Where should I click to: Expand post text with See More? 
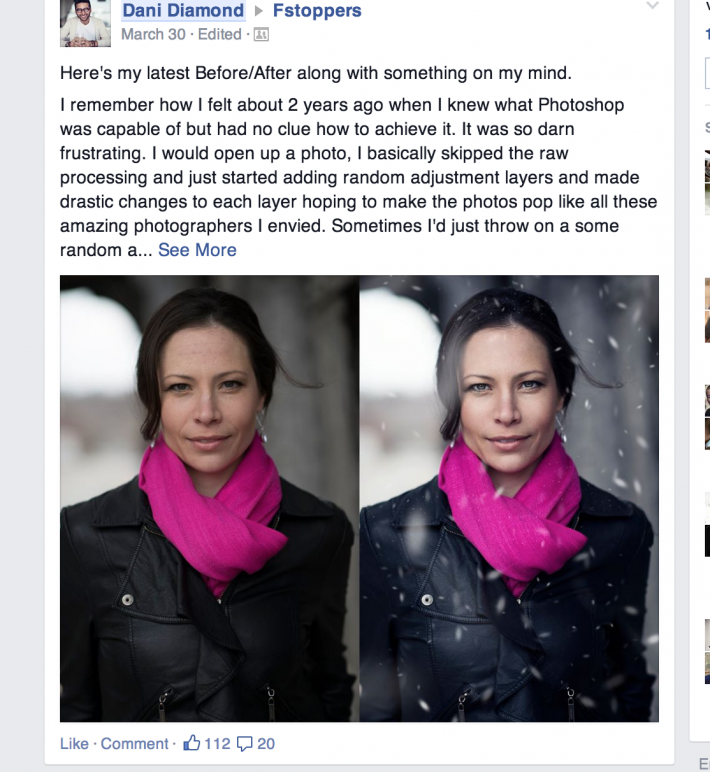(197, 250)
